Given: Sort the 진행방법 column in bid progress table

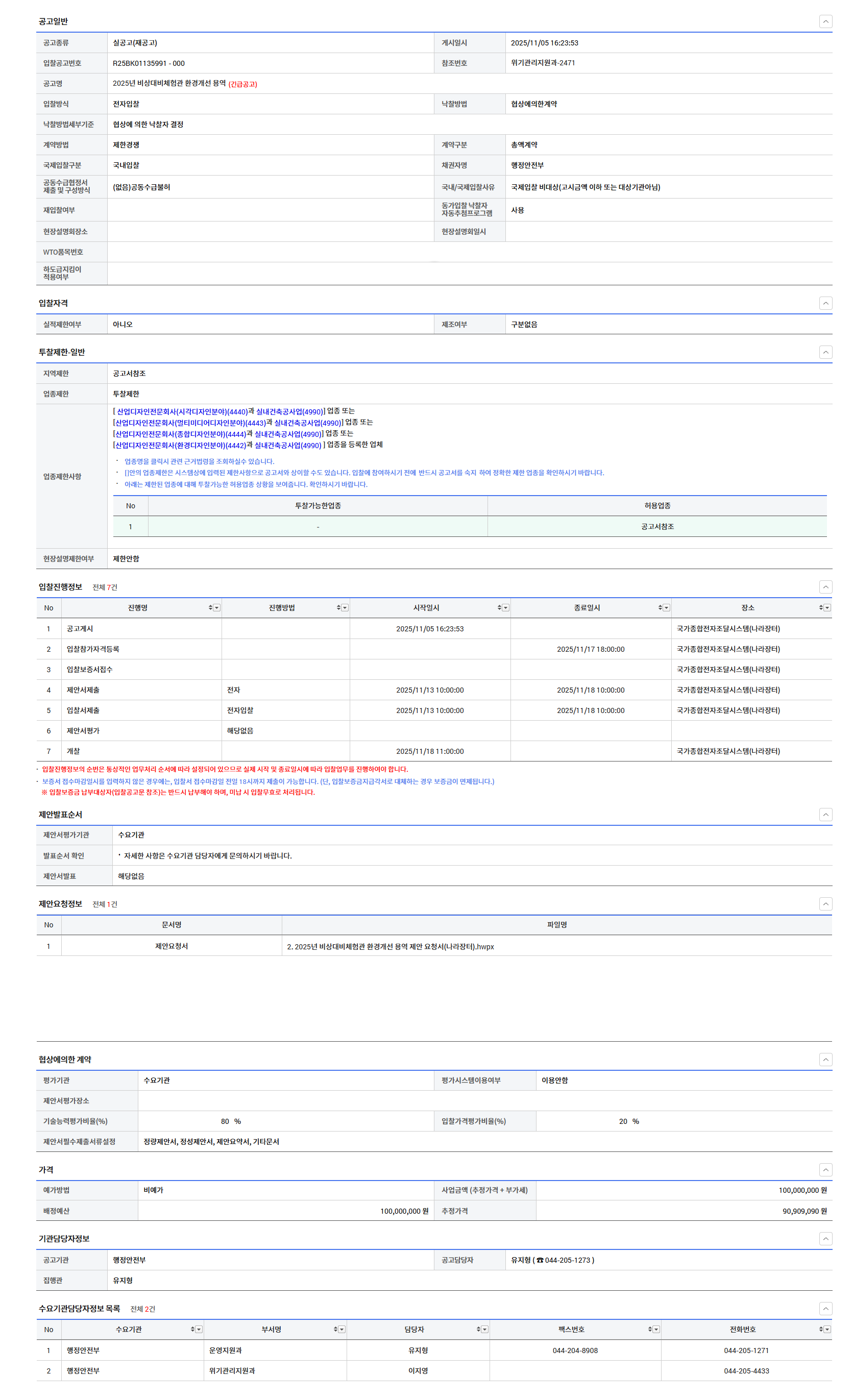Looking at the screenshot, I should [x=339, y=608].
